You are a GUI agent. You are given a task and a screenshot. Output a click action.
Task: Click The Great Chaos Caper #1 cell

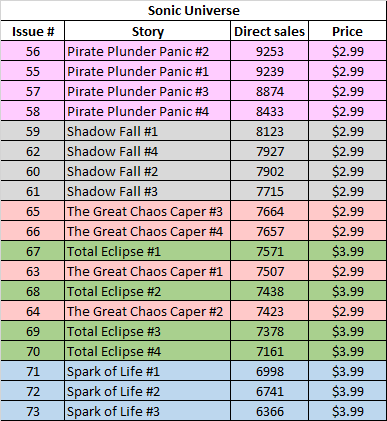[x=147, y=271]
